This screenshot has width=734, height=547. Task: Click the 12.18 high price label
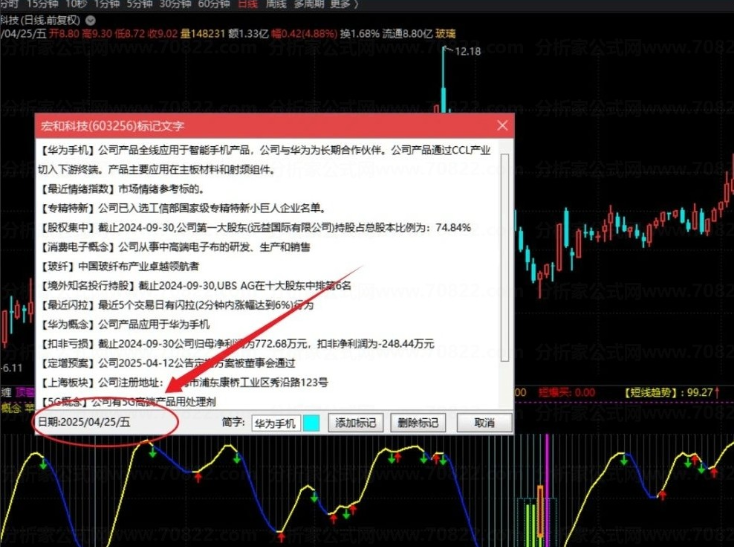pyautogui.click(x=467, y=51)
